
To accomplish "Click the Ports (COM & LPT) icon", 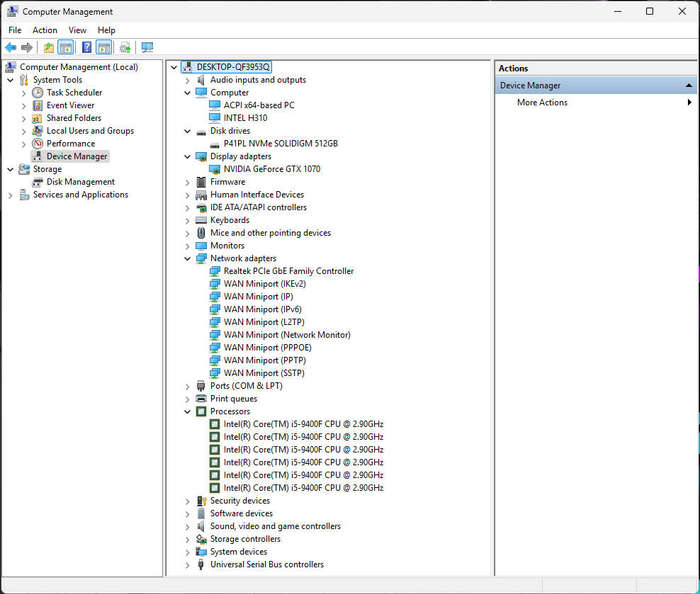I will 201,386.
